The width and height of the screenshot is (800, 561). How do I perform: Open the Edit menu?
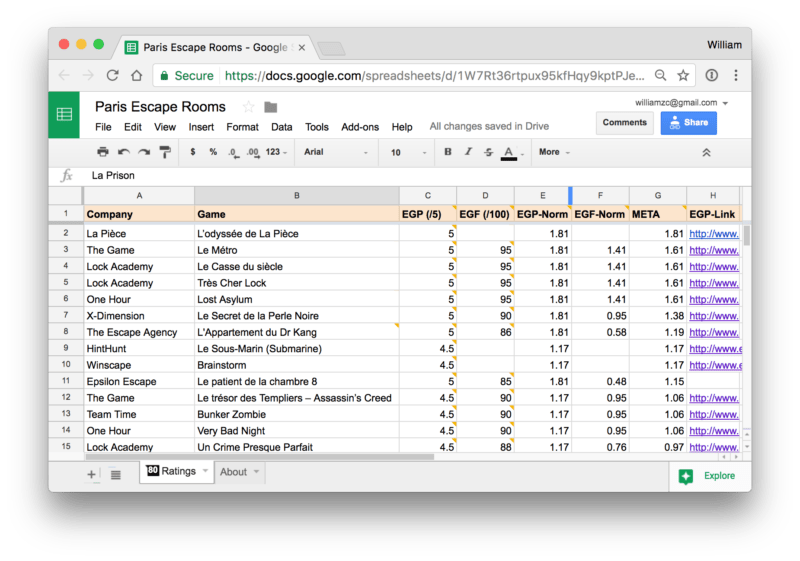tap(133, 127)
